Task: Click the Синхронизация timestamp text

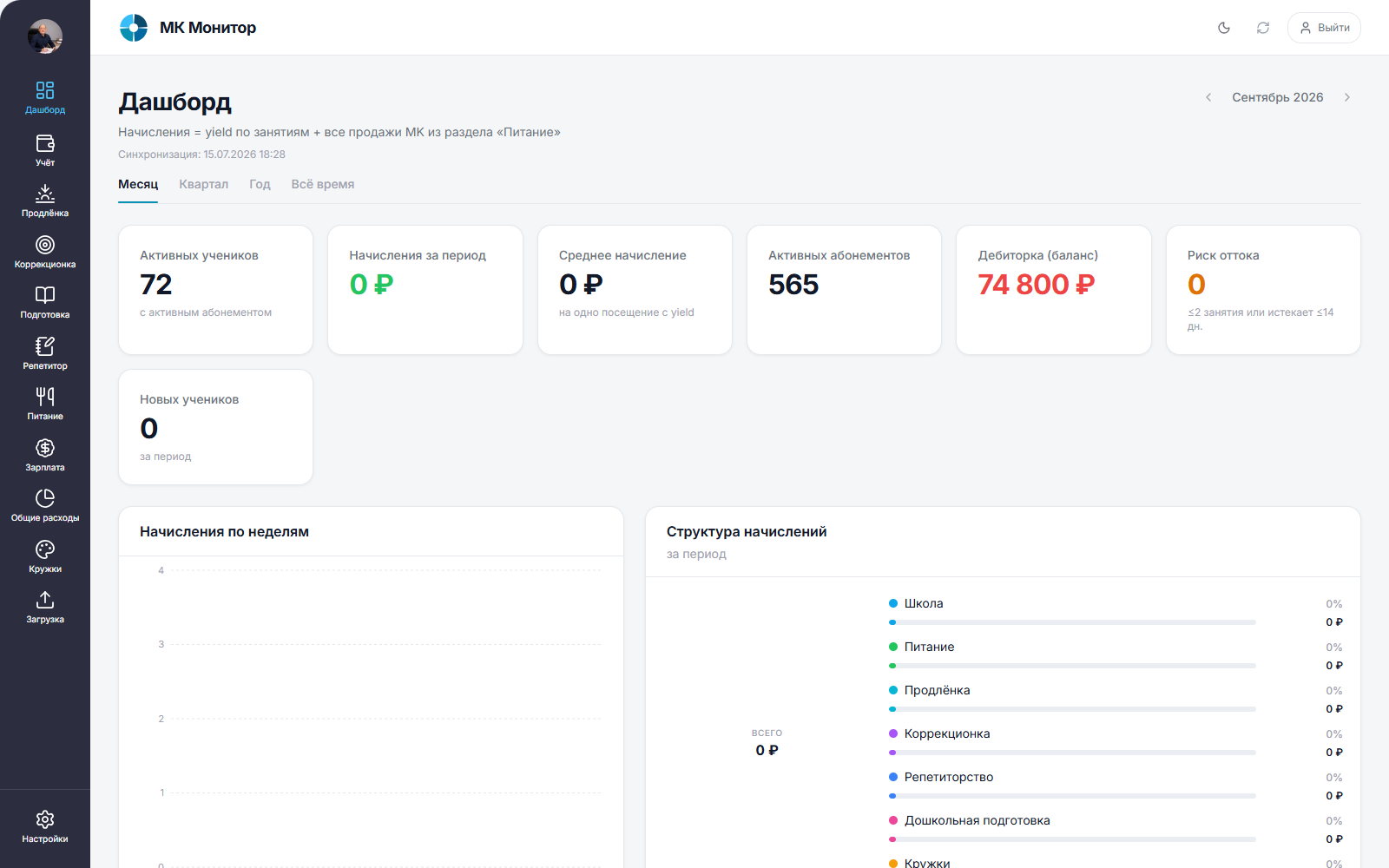Action: point(201,155)
